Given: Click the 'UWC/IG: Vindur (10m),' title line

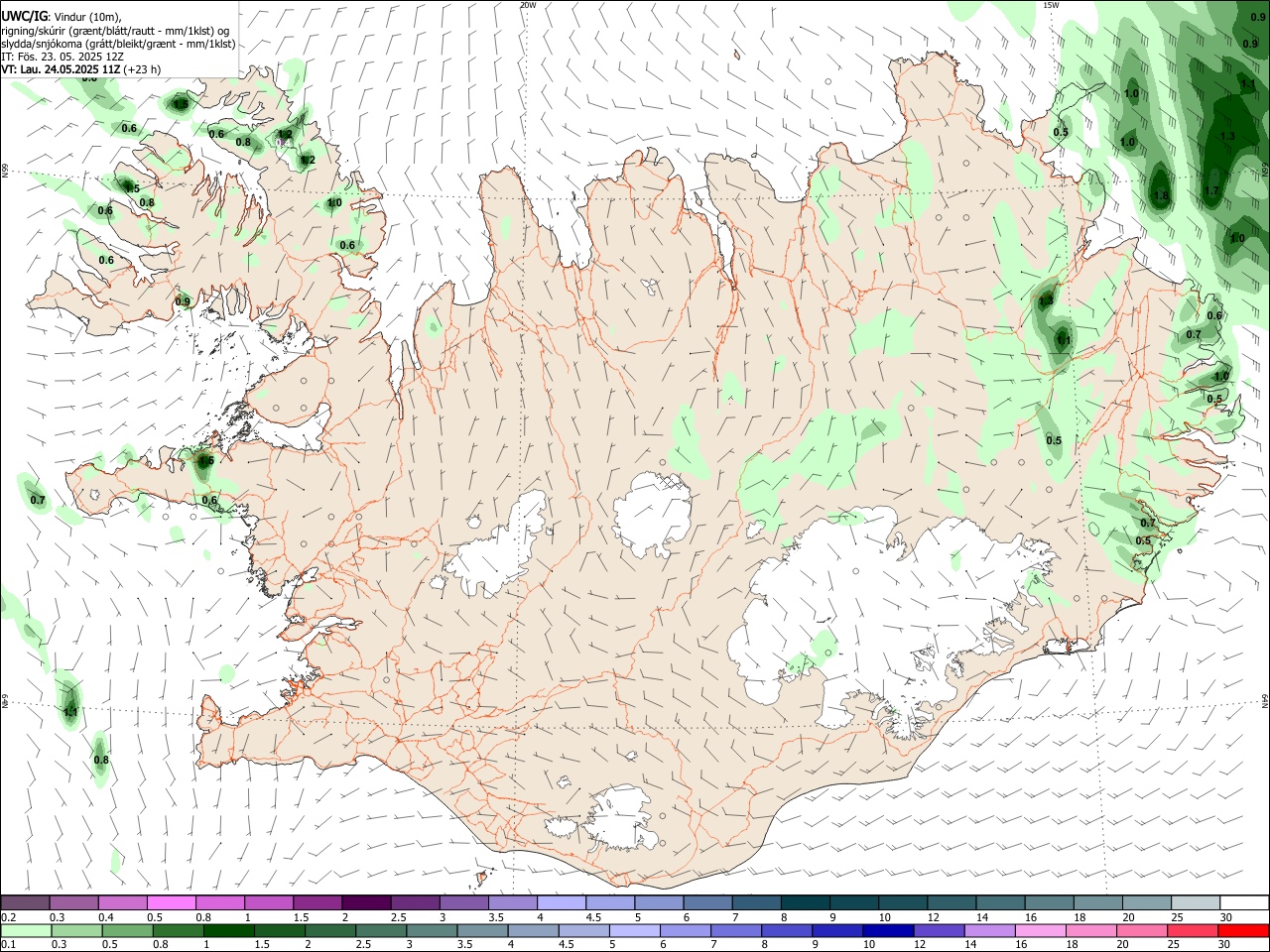Looking at the screenshot, I should pyautogui.click(x=62, y=16).
